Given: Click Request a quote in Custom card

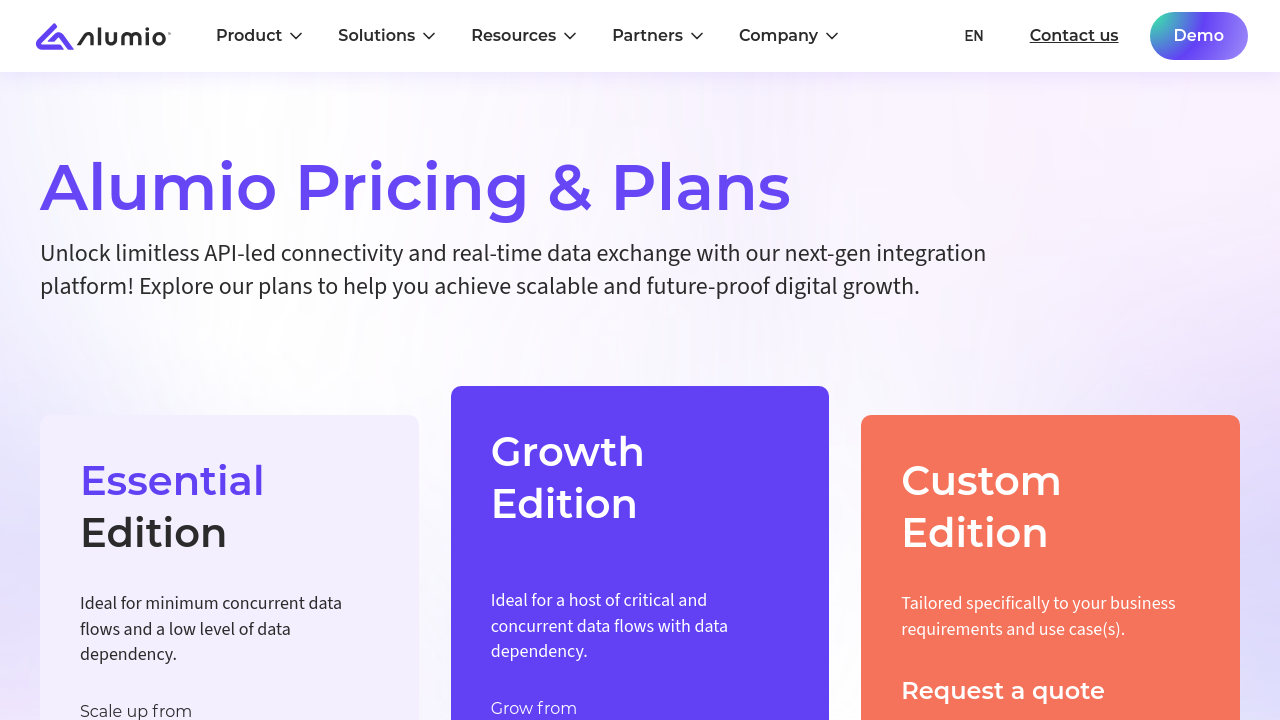Looking at the screenshot, I should click(1002, 691).
